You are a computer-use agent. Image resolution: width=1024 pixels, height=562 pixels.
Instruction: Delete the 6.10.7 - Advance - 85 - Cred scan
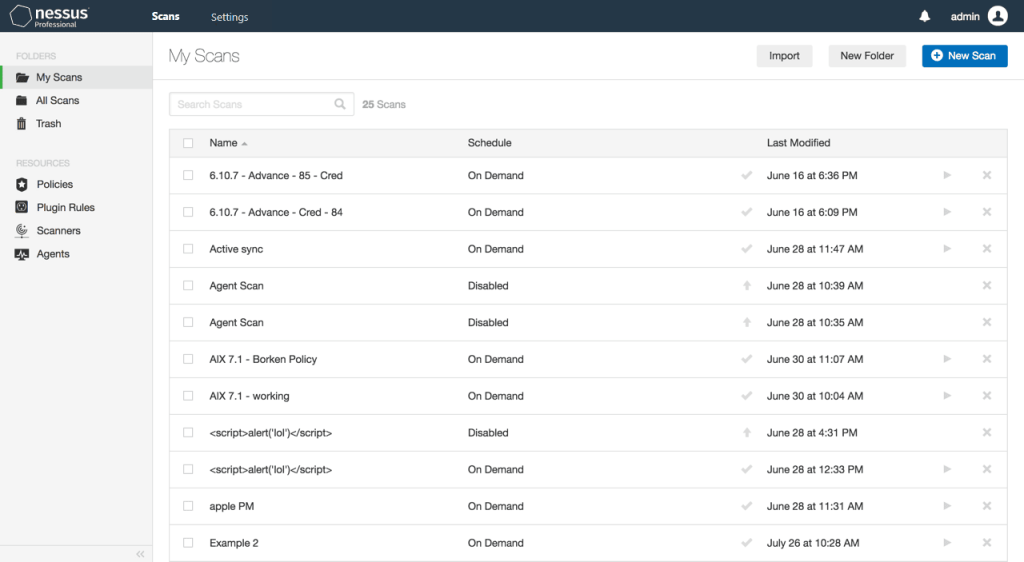tap(987, 175)
